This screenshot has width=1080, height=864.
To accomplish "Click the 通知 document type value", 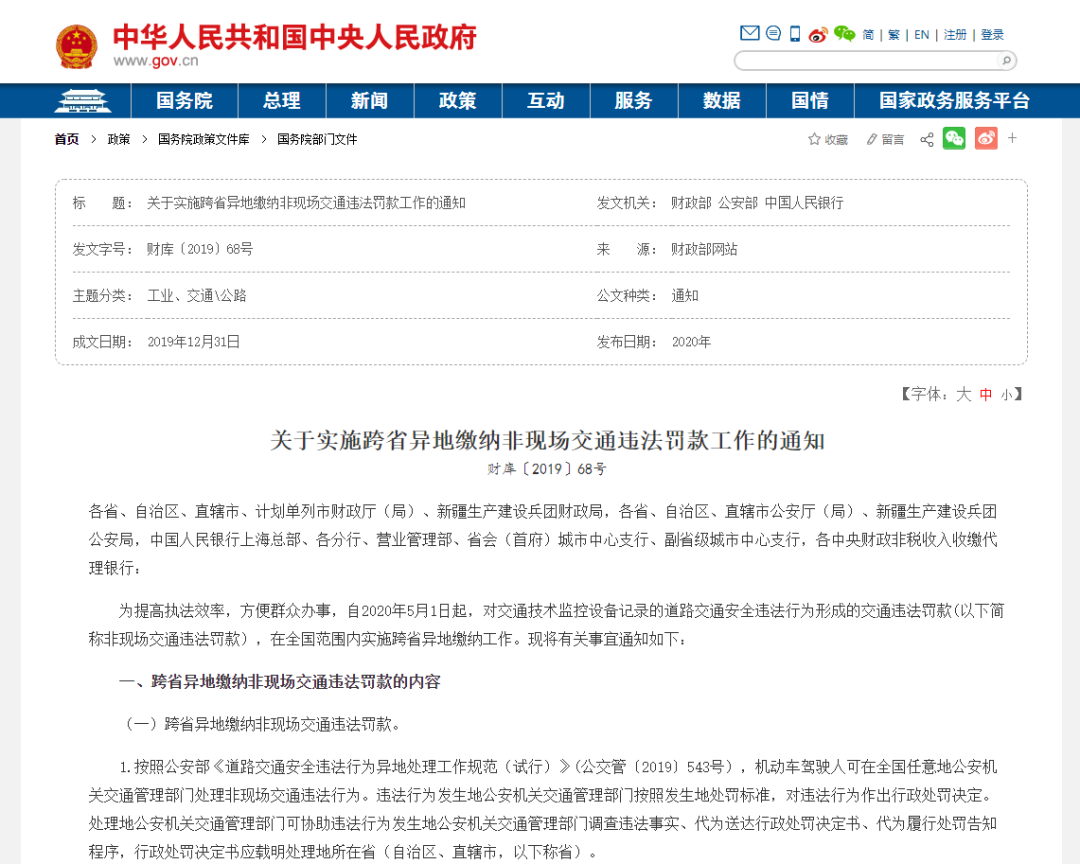I will click(x=685, y=296).
